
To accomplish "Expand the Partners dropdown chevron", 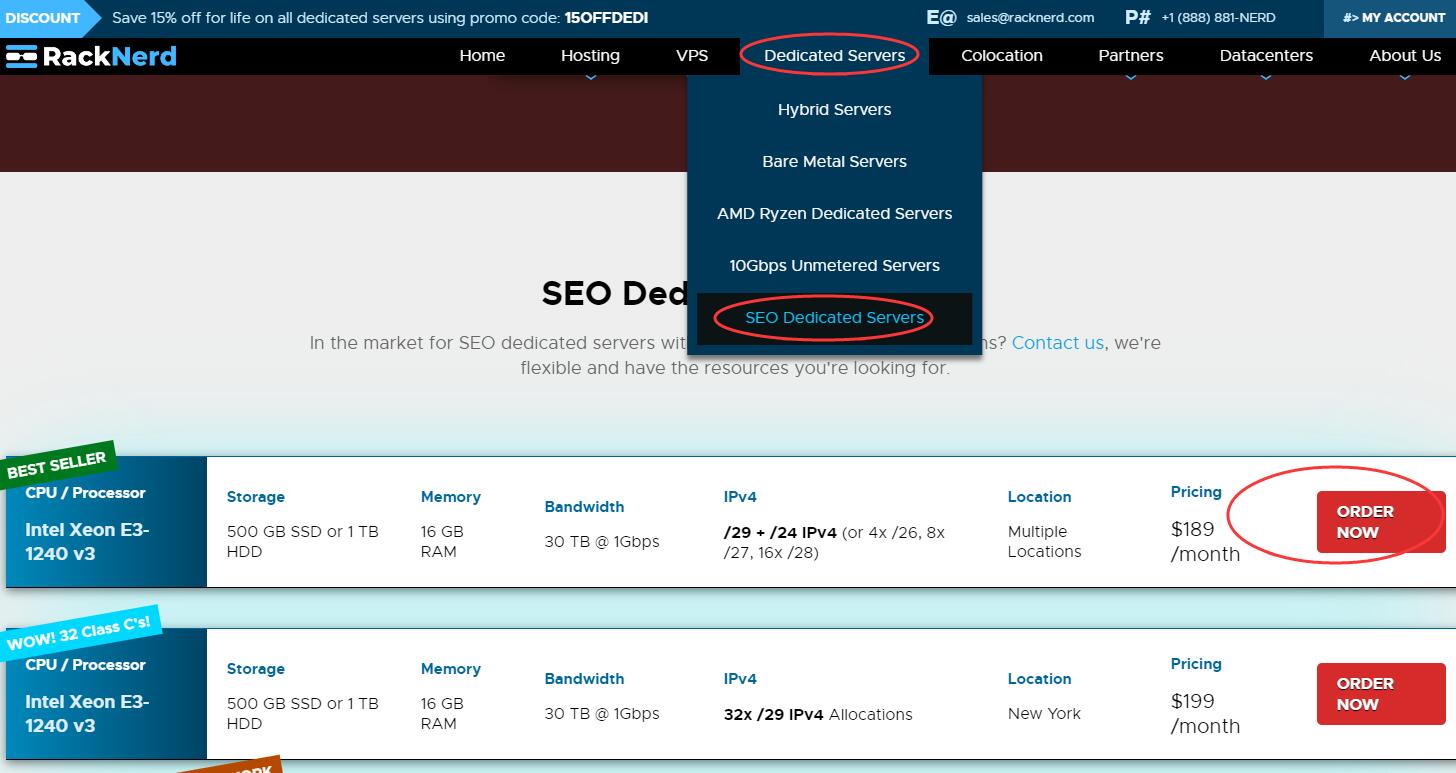I will [x=1131, y=76].
